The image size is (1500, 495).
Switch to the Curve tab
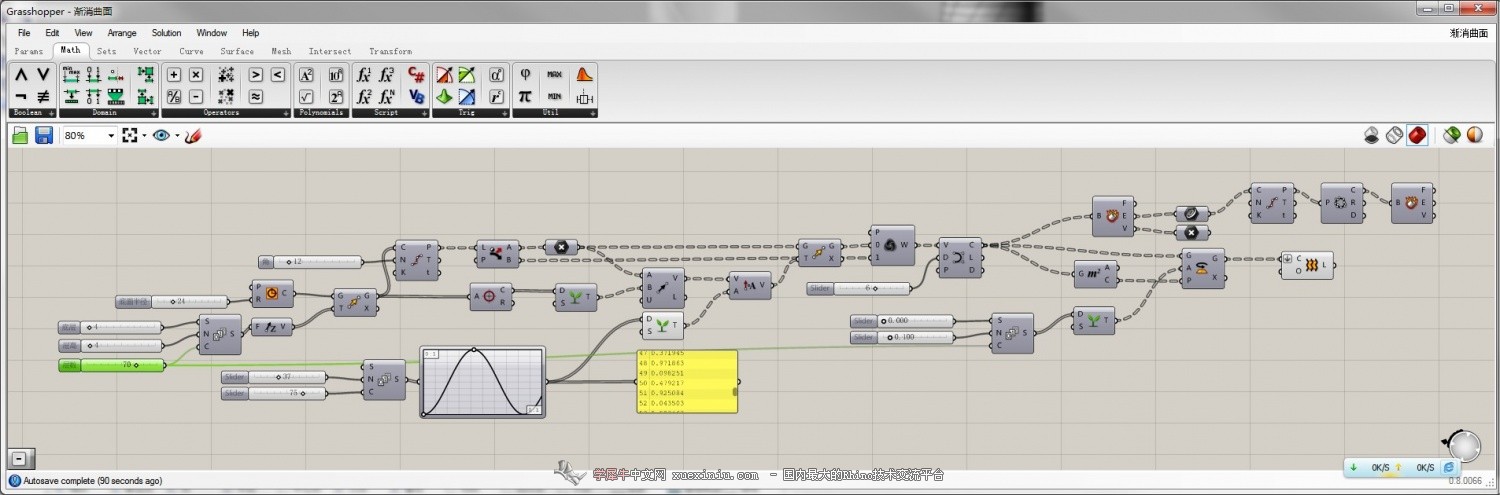point(191,51)
